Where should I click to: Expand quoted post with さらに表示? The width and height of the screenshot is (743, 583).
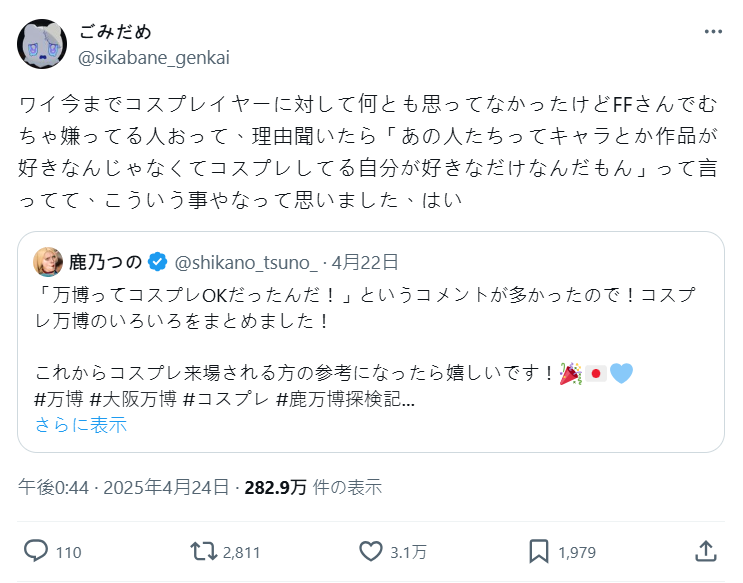click(81, 424)
